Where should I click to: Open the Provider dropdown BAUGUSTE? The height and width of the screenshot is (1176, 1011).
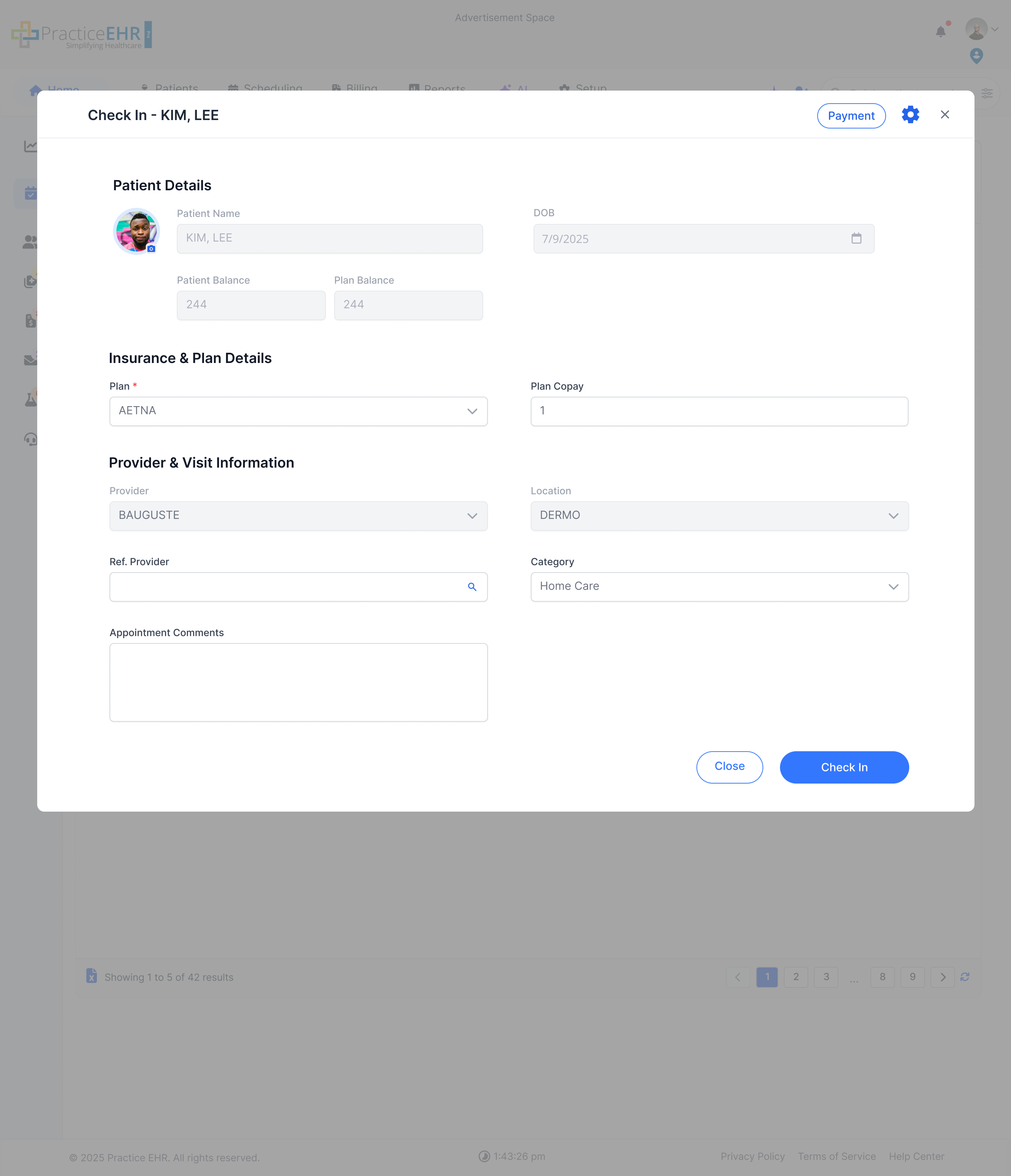pos(298,516)
